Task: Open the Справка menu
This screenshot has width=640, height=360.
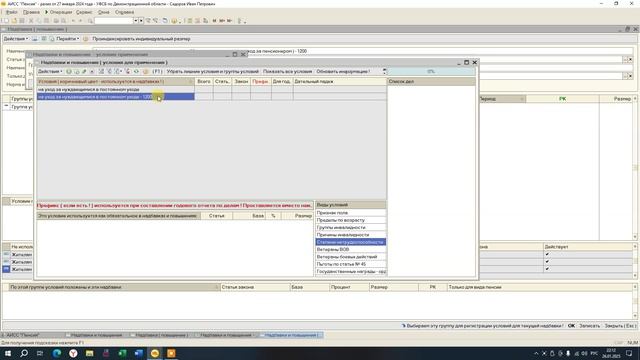Action: click(124, 12)
